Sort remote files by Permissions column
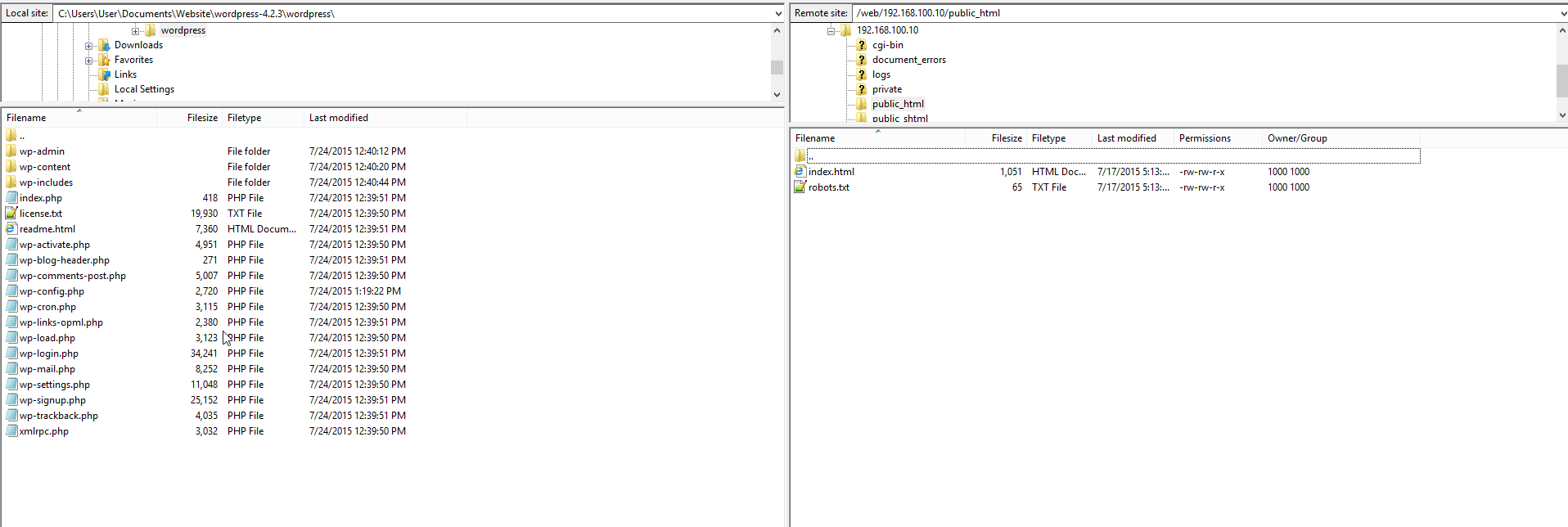The image size is (1568, 527). (1218, 138)
